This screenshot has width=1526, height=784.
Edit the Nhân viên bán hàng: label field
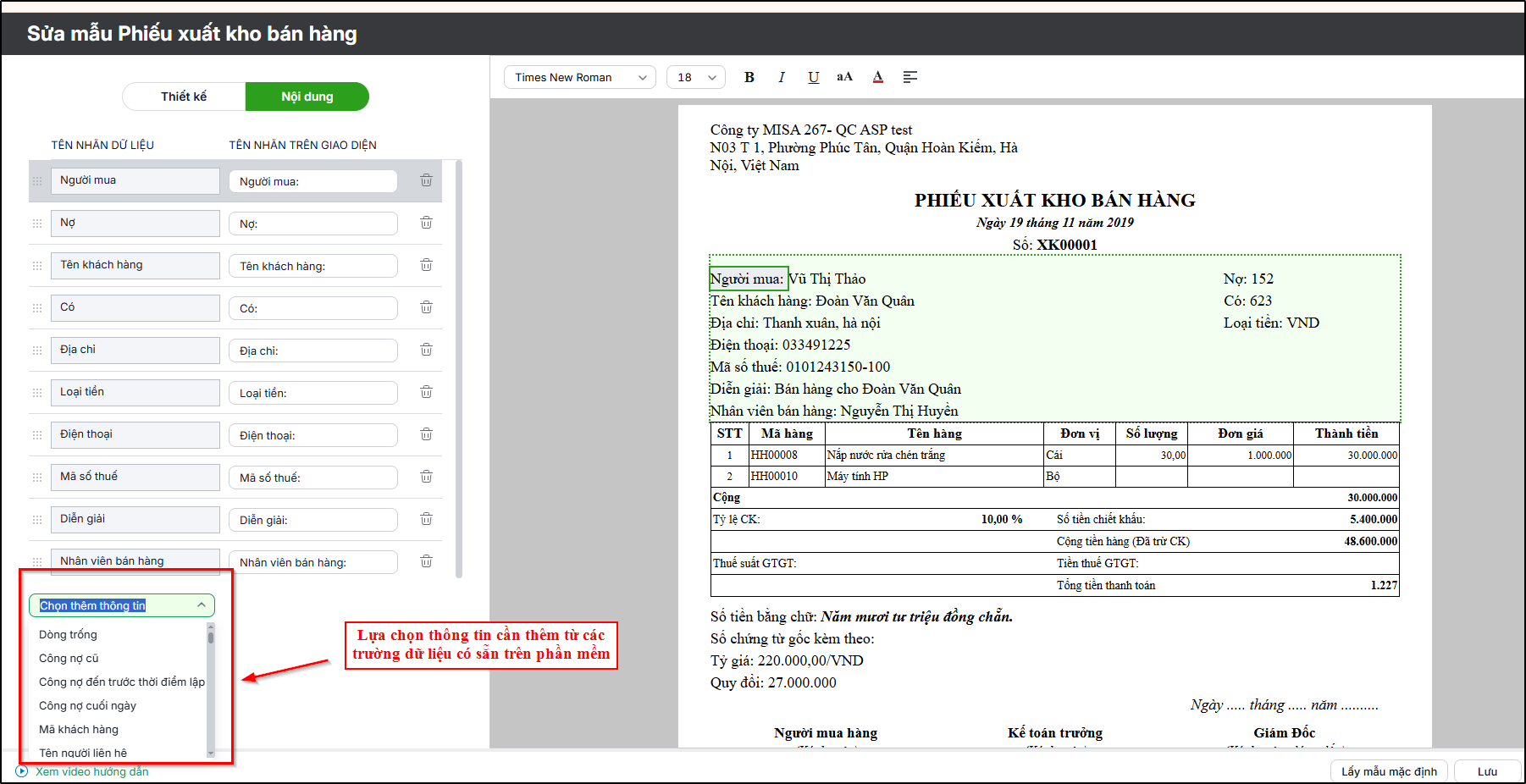(x=313, y=562)
